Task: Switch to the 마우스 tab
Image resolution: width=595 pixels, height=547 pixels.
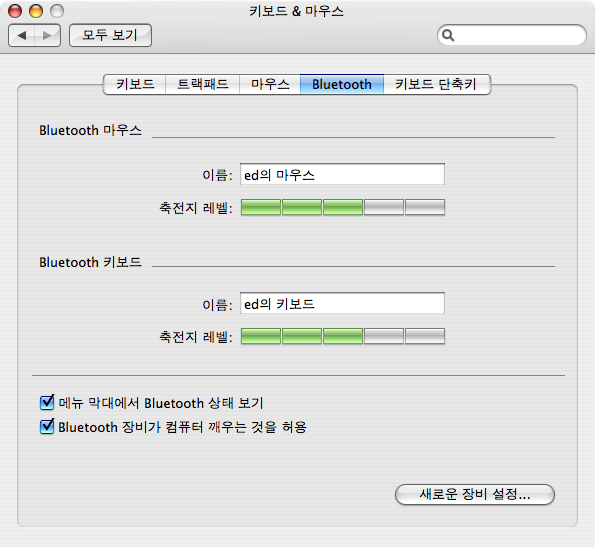Action: point(270,84)
